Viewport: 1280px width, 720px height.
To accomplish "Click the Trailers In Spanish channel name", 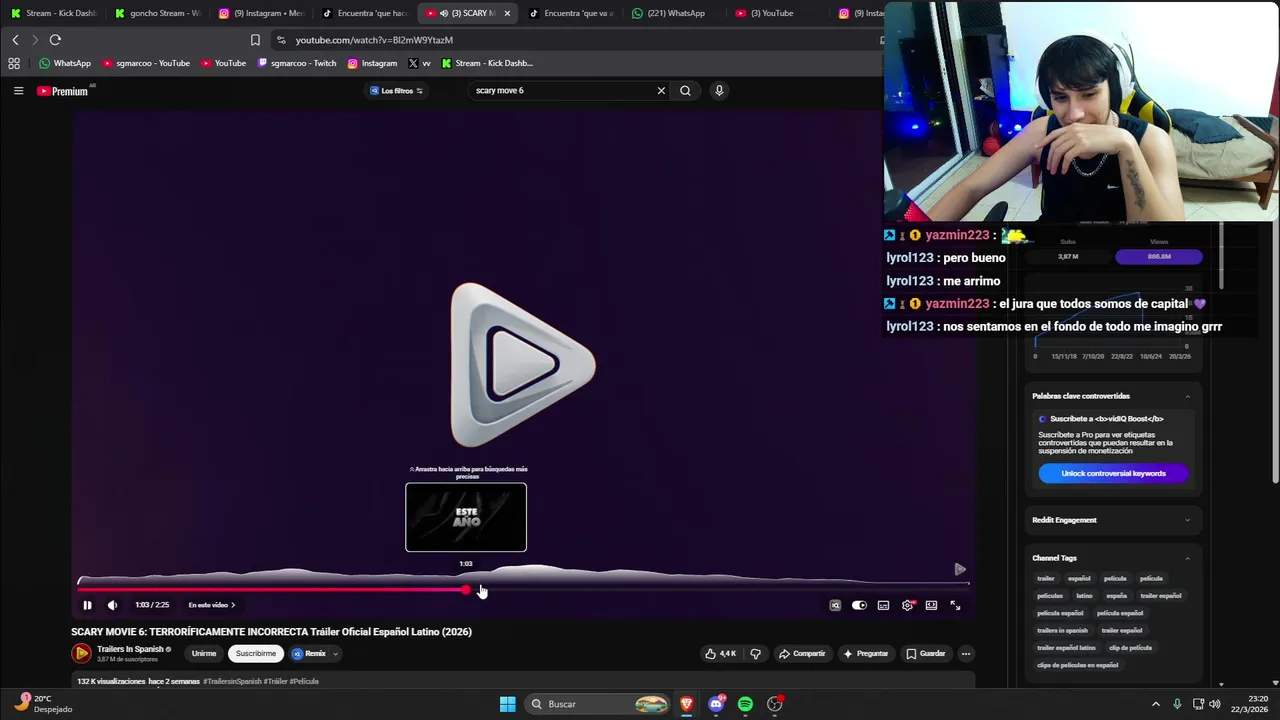I will (130, 649).
